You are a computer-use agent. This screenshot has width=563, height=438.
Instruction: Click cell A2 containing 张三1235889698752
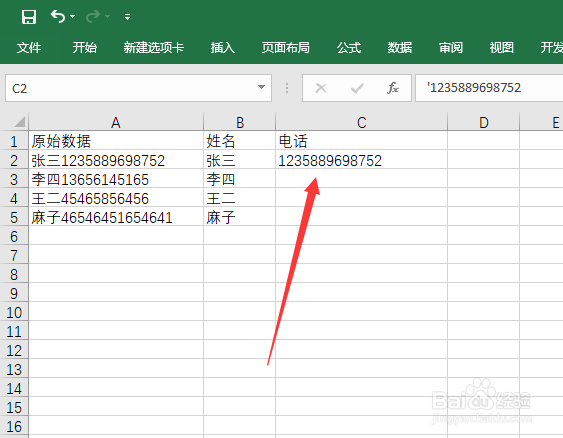coord(116,160)
